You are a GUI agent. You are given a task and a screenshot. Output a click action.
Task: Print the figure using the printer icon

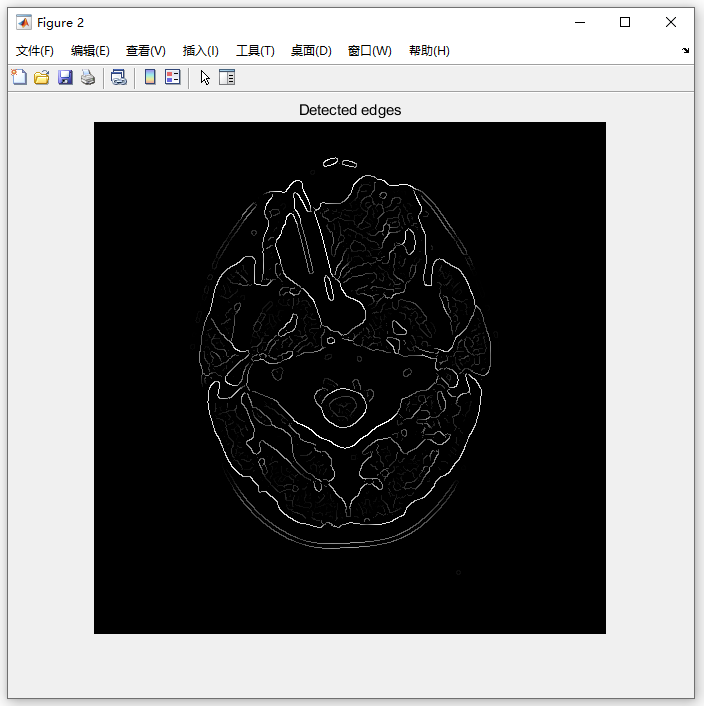click(x=88, y=77)
